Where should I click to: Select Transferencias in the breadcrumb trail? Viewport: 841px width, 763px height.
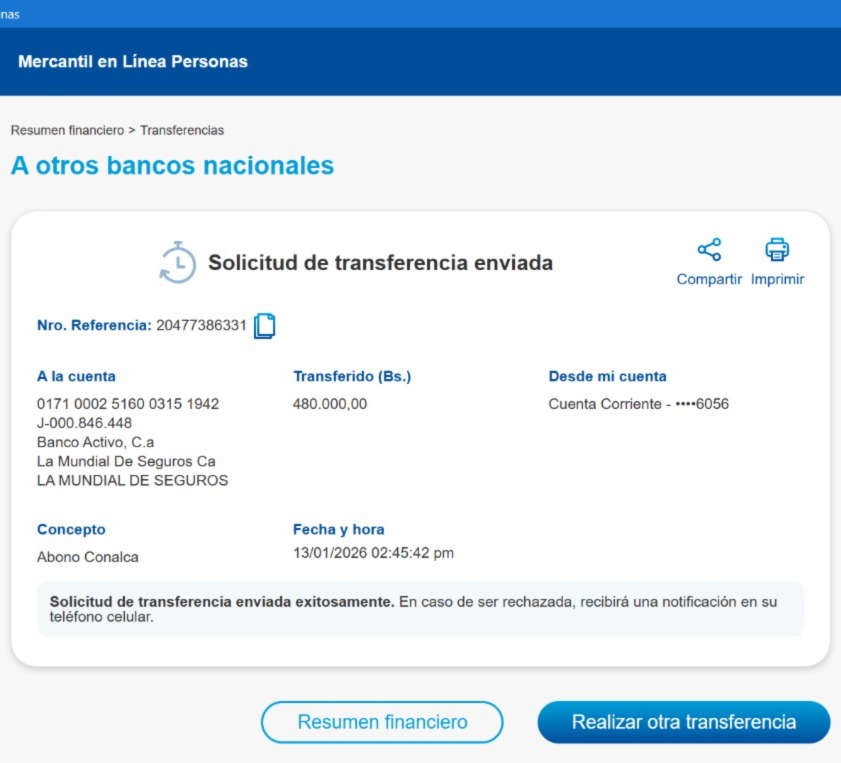click(182, 130)
